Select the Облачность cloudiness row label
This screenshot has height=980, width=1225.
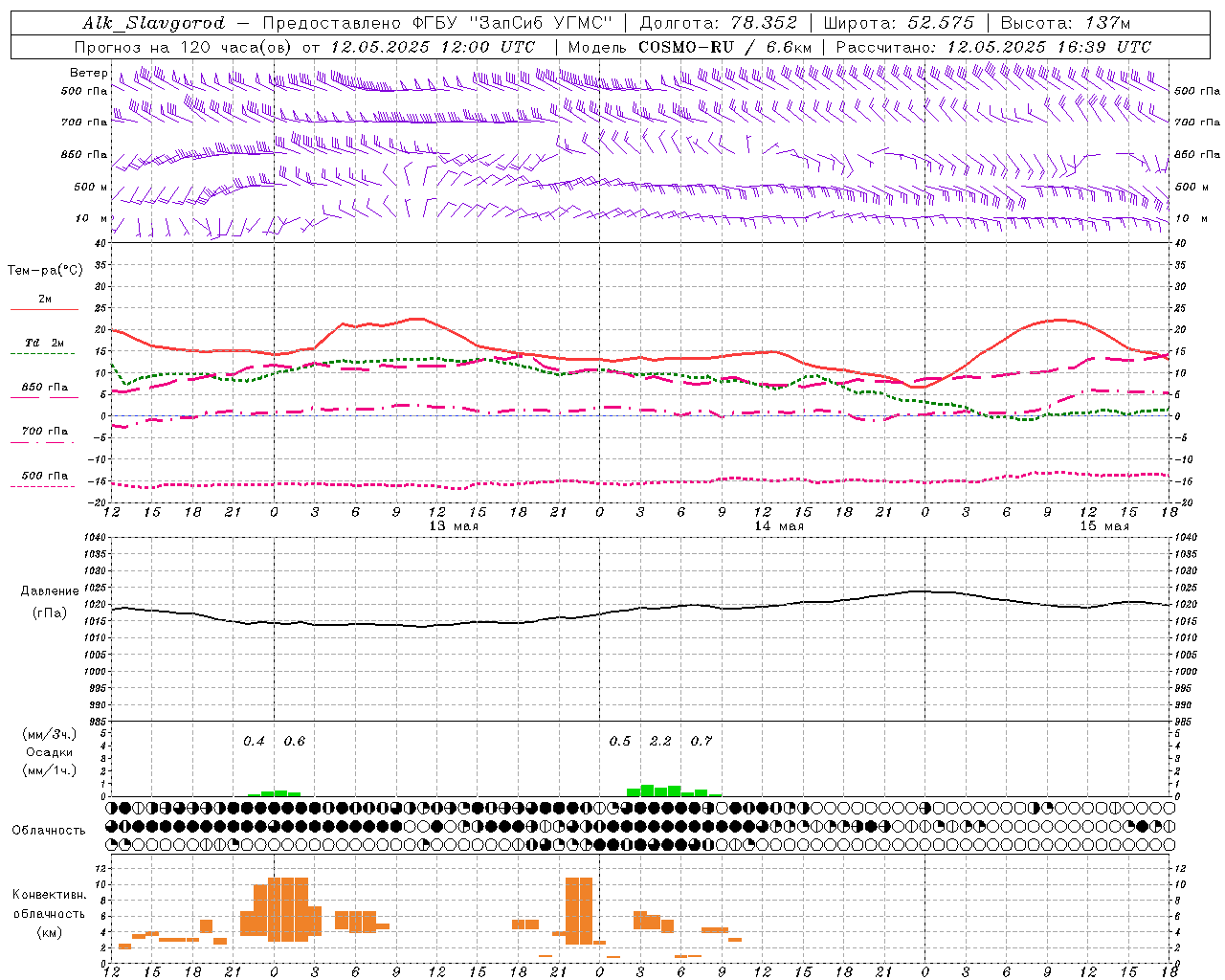pyautogui.click(x=49, y=831)
